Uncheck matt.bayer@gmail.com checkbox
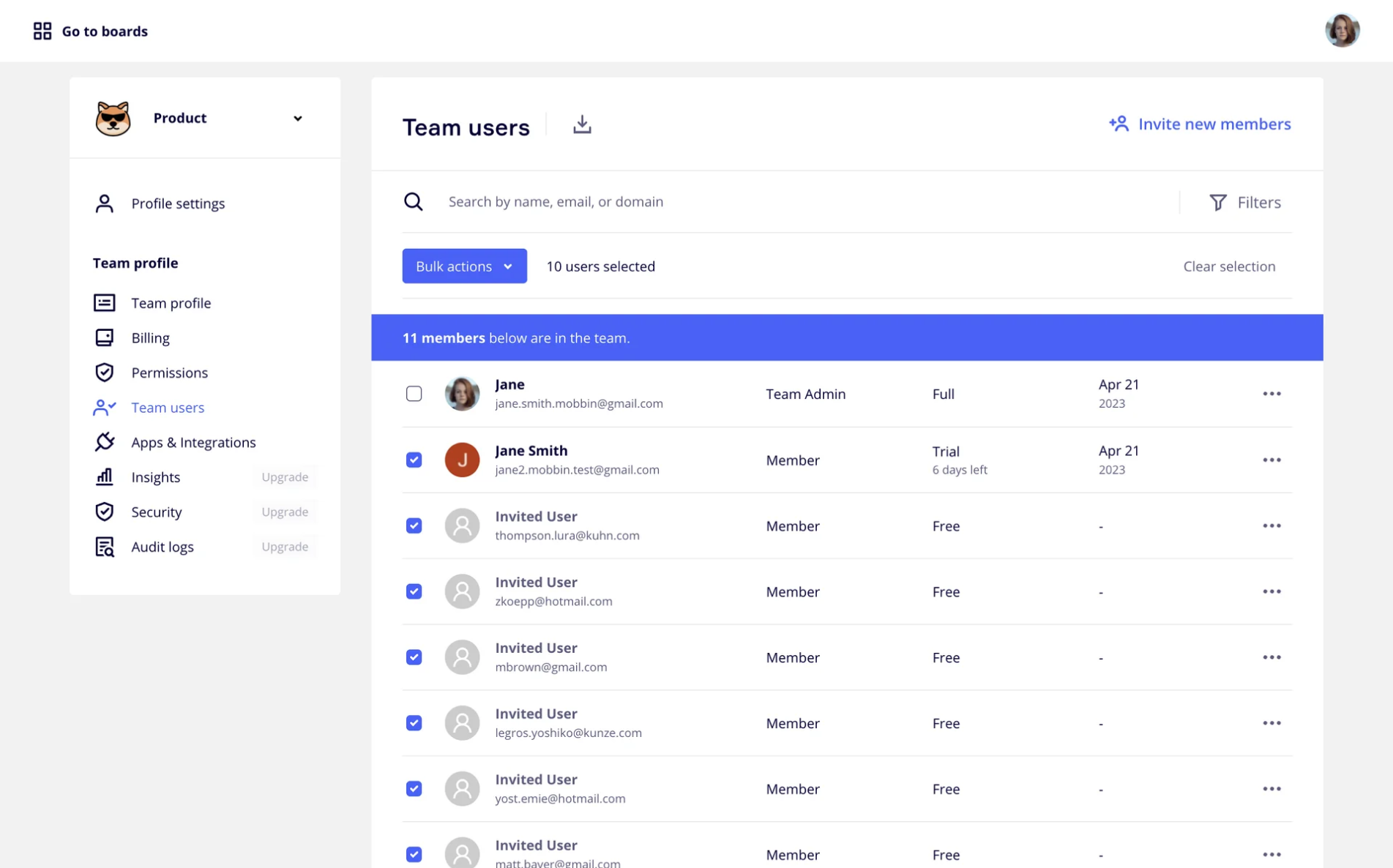 414,854
